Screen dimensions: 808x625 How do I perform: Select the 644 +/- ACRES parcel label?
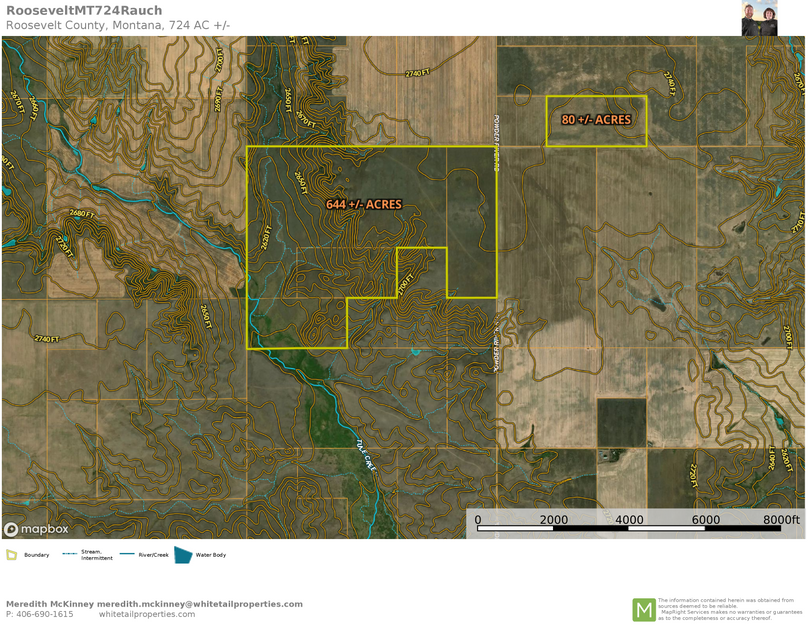coord(364,204)
